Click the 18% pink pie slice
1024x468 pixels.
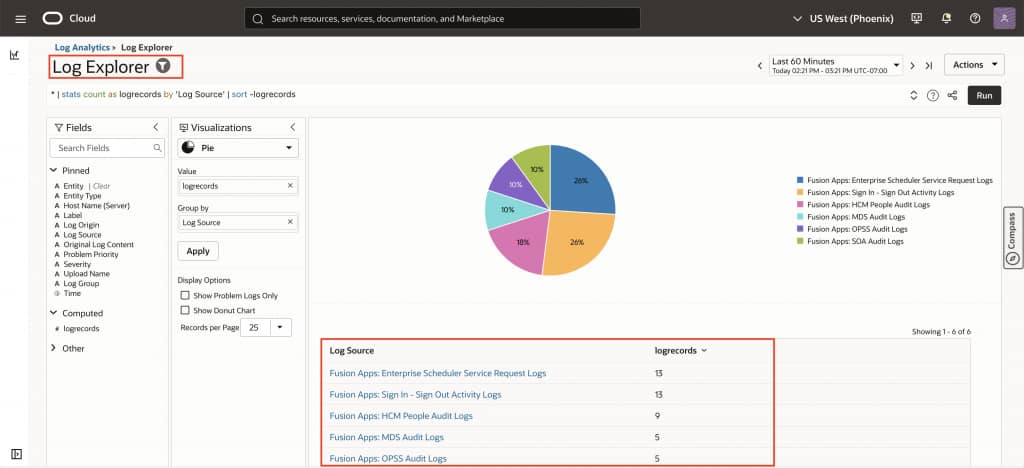point(522,242)
